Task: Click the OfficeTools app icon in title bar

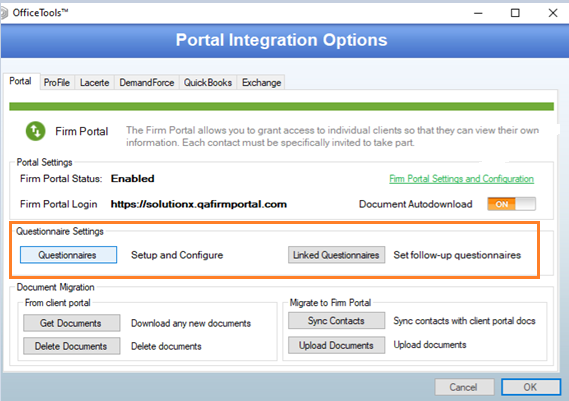Action: click(x=4, y=13)
